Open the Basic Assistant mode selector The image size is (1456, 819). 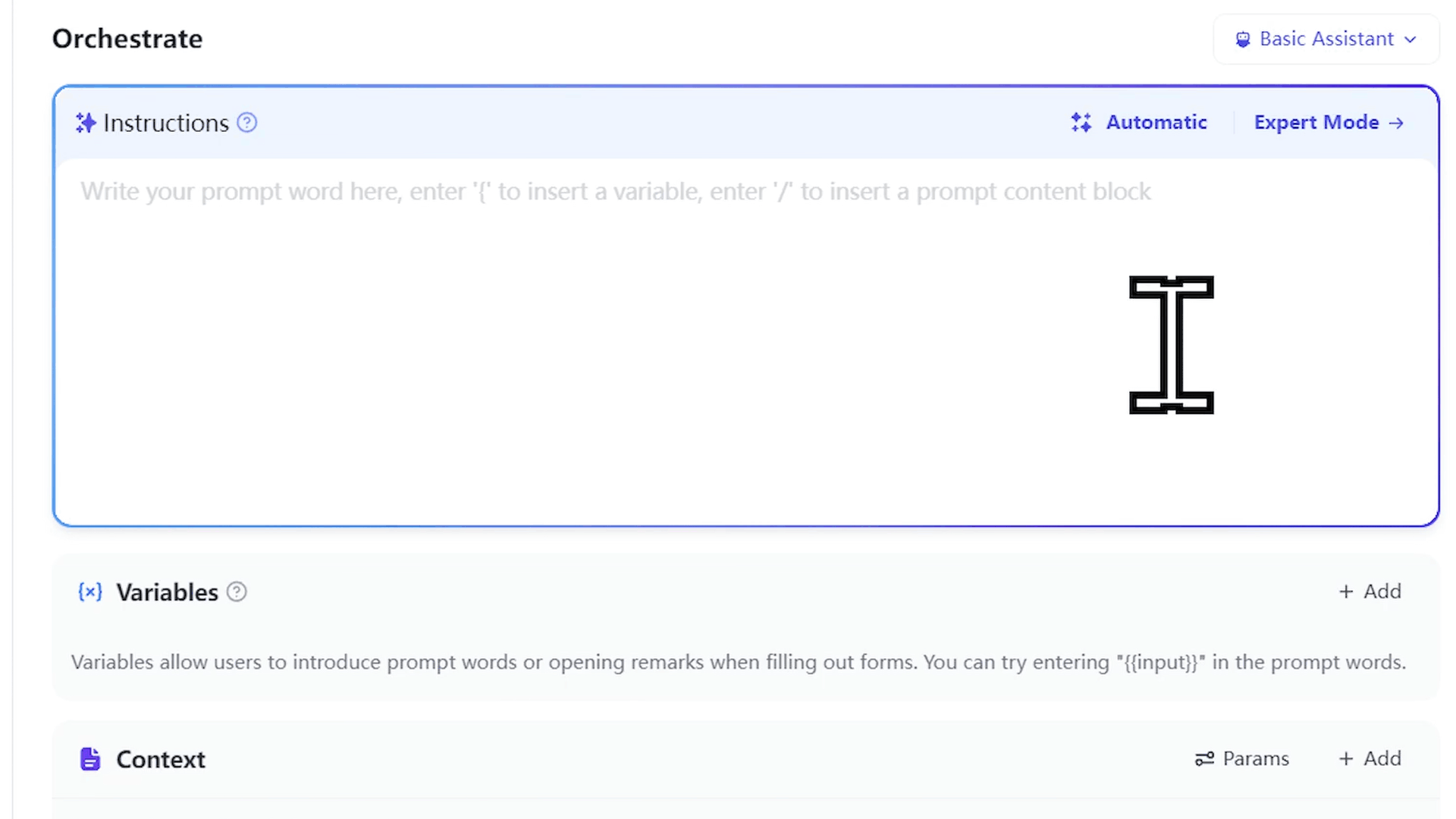click(x=1326, y=39)
